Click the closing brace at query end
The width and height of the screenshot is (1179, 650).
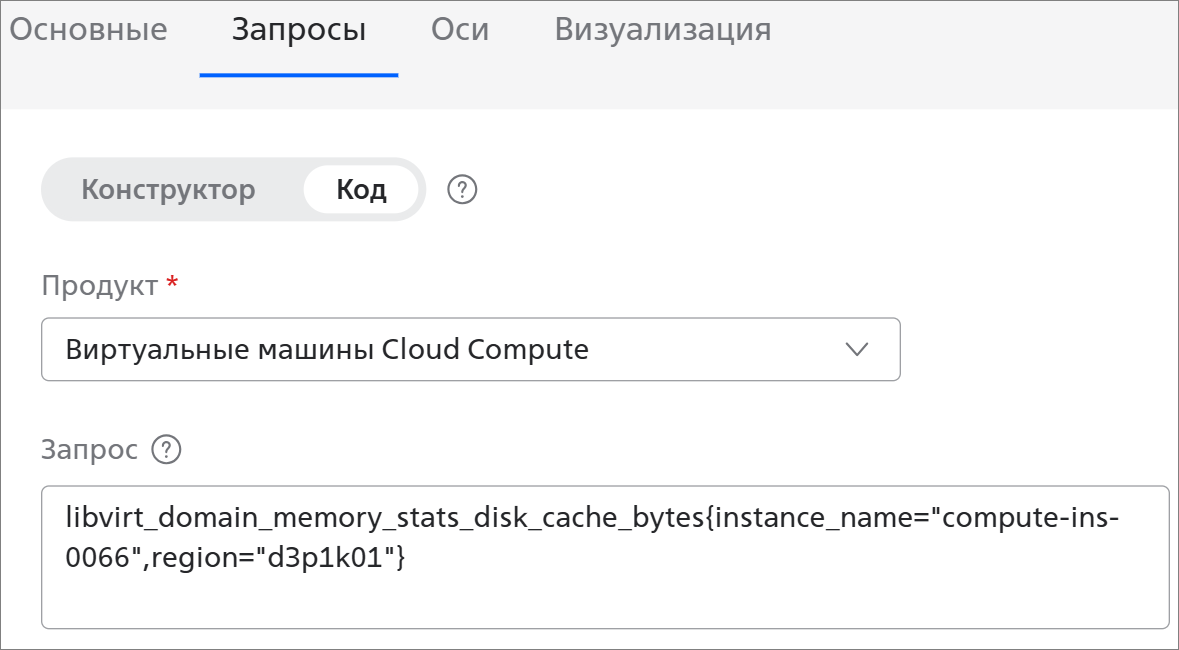point(399,560)
